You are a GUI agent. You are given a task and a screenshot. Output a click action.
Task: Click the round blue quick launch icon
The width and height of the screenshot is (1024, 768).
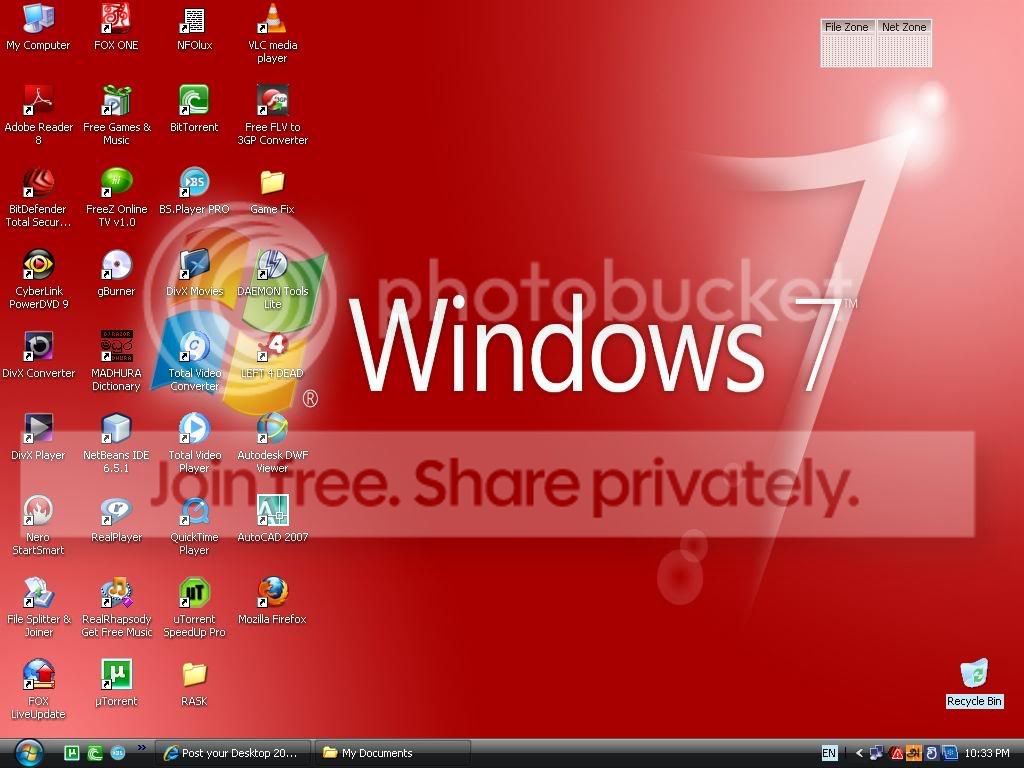[118, 753]
